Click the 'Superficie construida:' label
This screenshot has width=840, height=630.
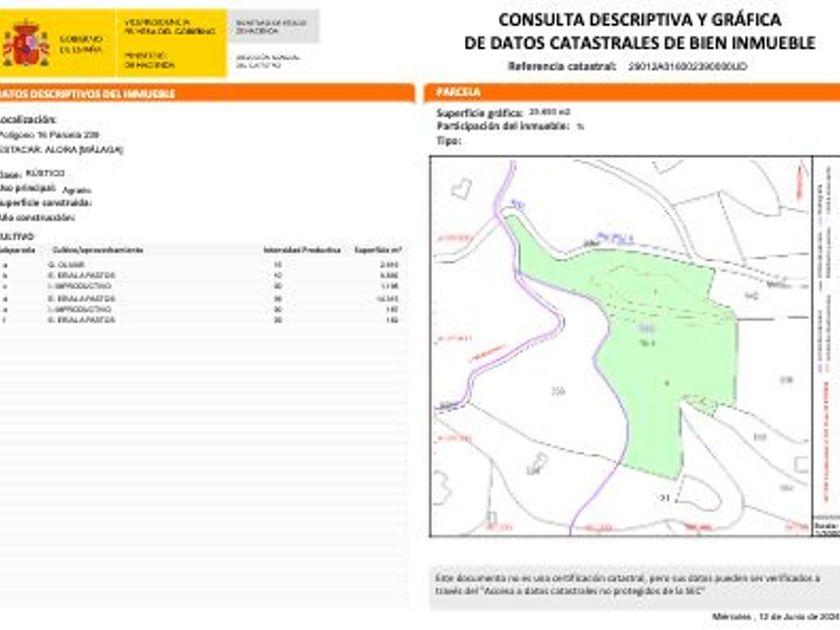(x=46, y=202)
